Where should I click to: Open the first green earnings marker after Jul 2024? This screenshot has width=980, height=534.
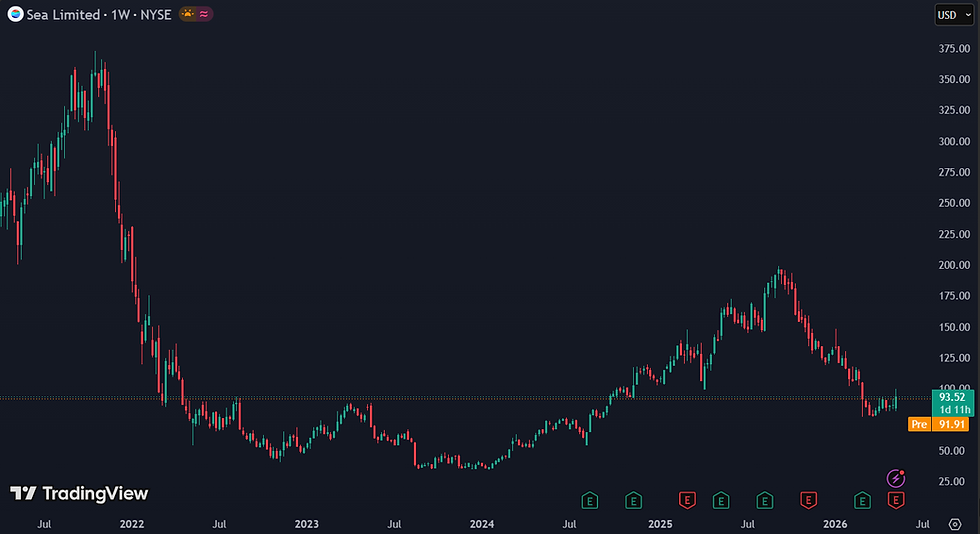tap(590, 500)
